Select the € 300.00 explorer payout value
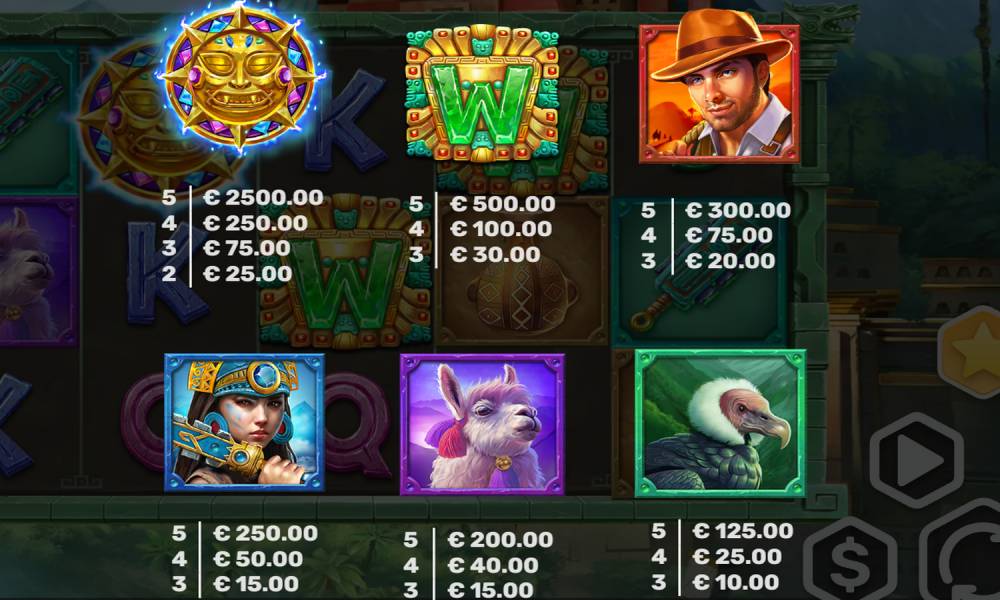 click(738, 210)
